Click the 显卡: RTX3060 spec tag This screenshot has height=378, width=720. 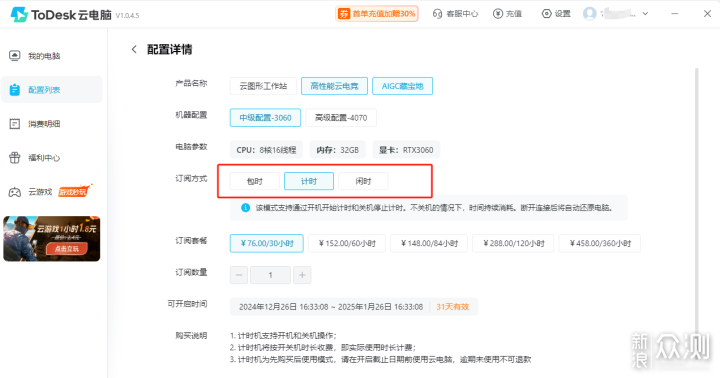[406, 150]
